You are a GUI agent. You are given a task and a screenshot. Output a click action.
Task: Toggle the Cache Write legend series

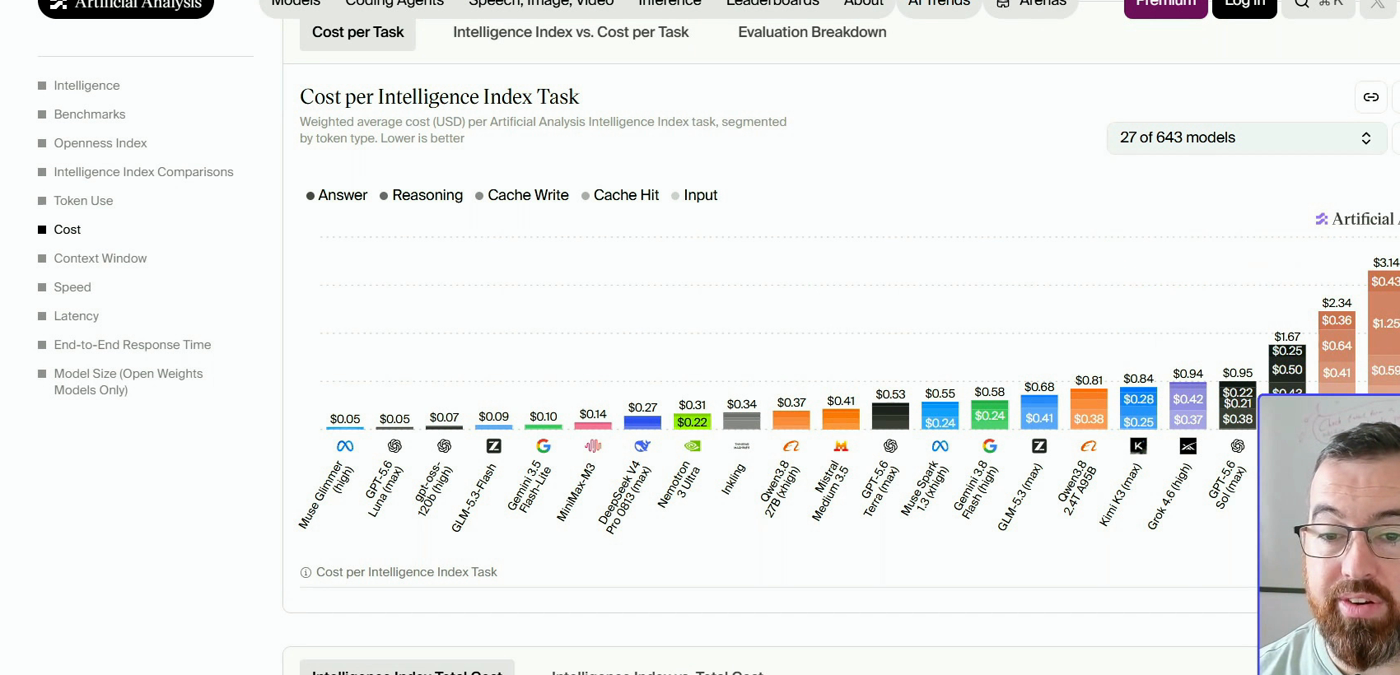(522, 195)
